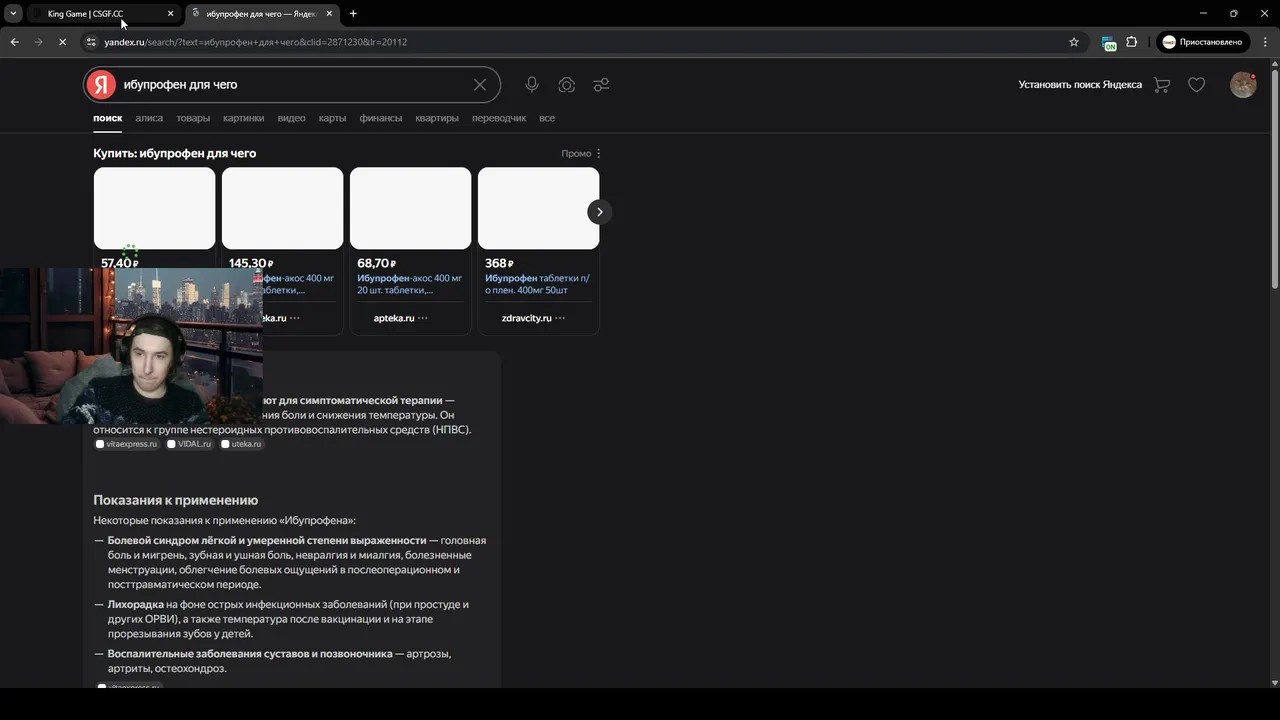Bookmark this page with star icon

(x=1074, y=42)
